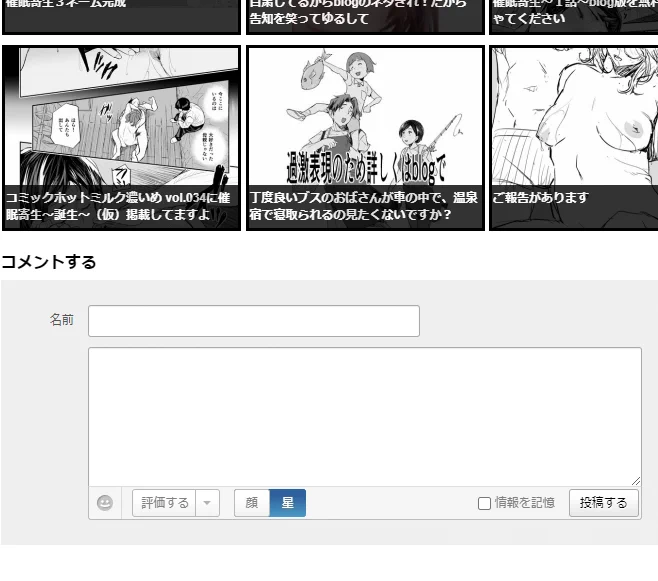Click the 評価する button

[x=164, y=503]
